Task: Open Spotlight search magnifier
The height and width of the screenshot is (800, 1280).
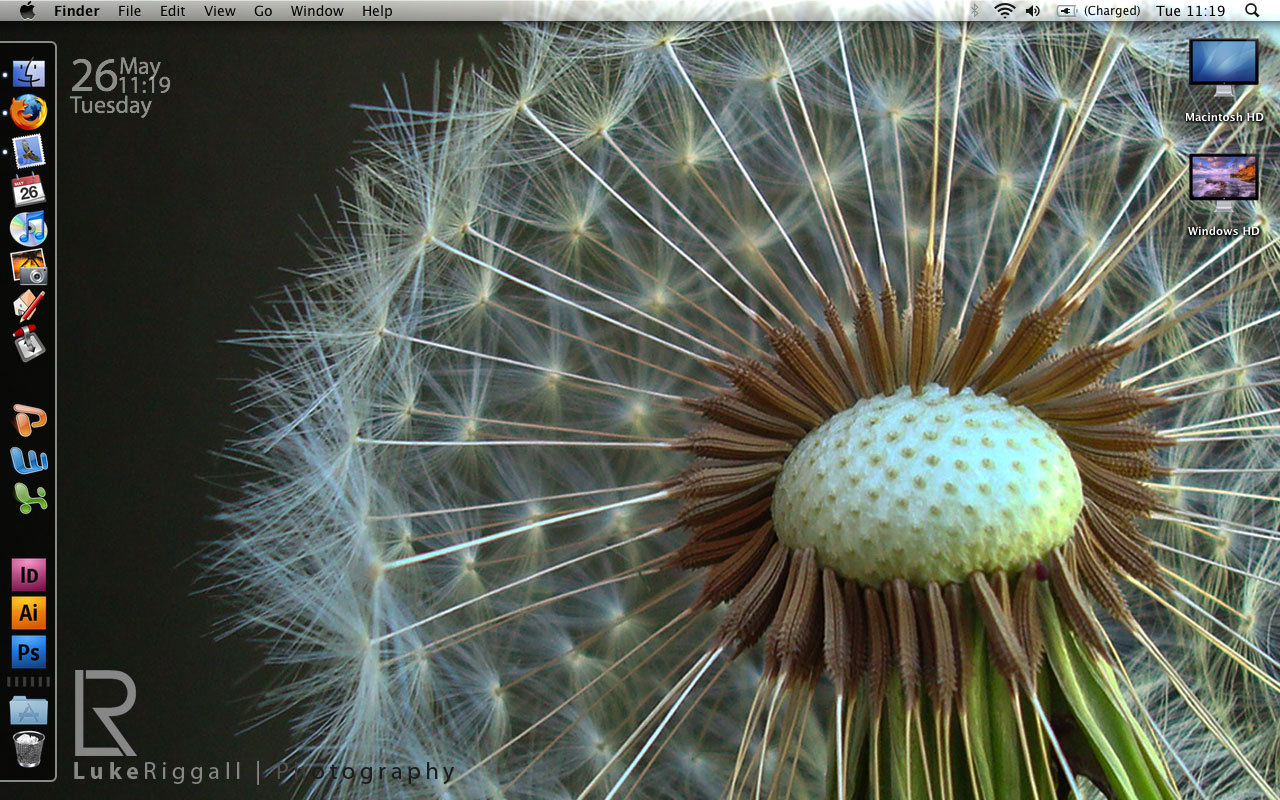Action: (1252, 11)
